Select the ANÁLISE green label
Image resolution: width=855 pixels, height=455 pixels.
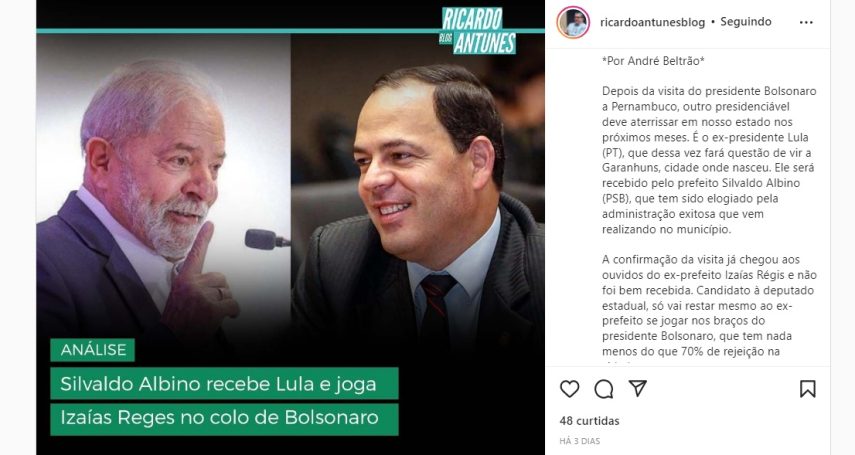pyautogui.click(x=93, y=350)
